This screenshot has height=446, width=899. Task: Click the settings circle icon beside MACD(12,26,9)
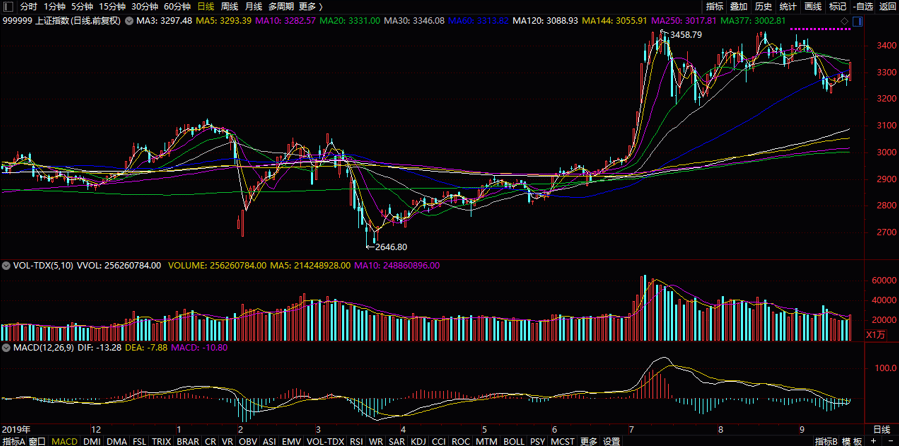(6, 347)
